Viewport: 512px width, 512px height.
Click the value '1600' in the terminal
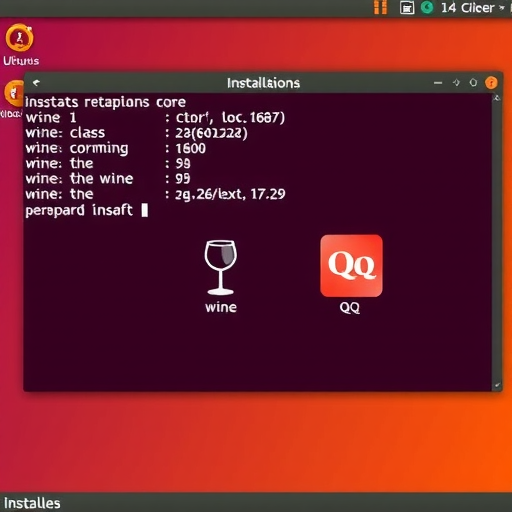pyautogui.click(x=190, y=148)
